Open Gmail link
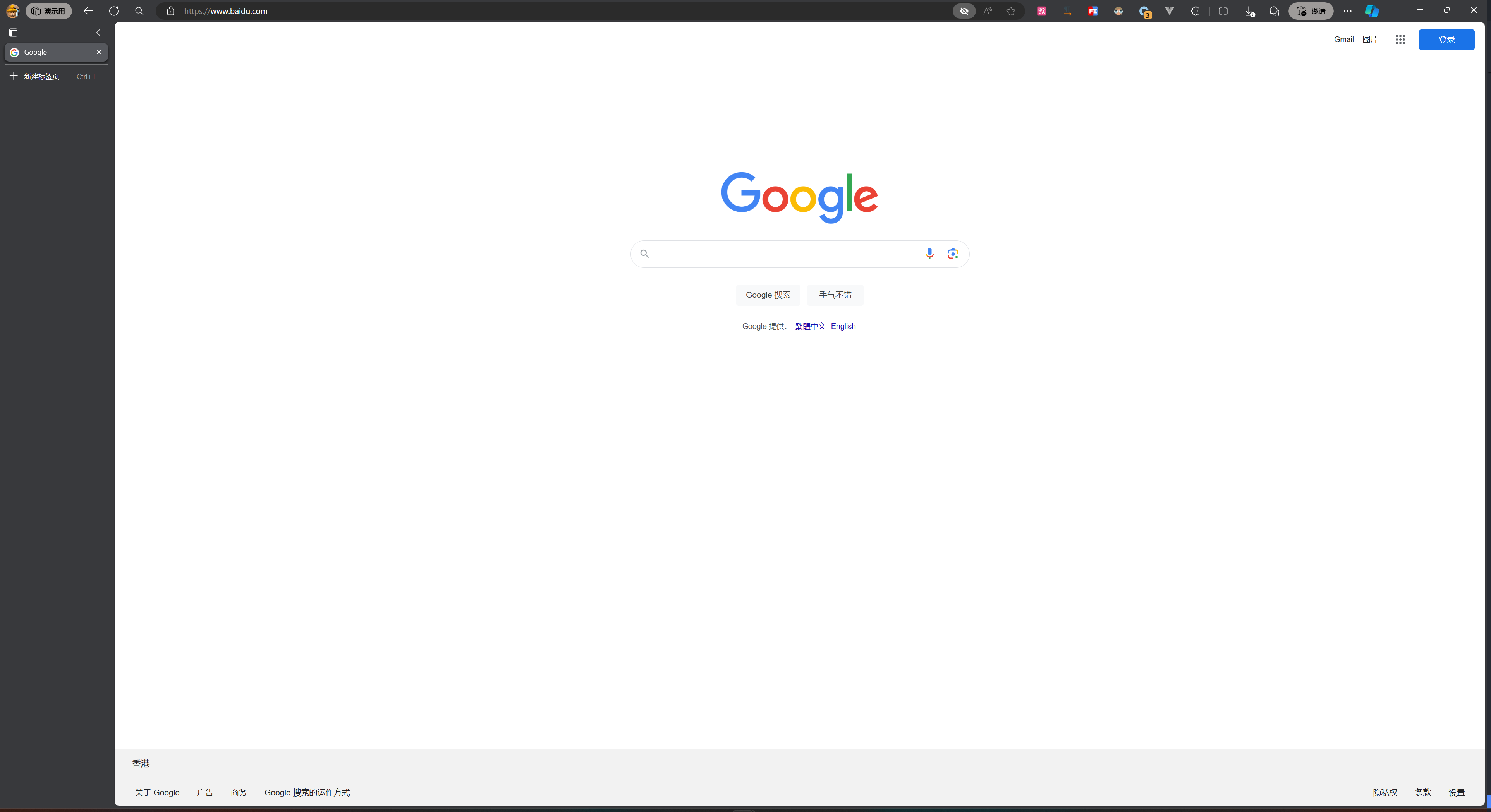1491x812 pixels. click(1343, 39)
